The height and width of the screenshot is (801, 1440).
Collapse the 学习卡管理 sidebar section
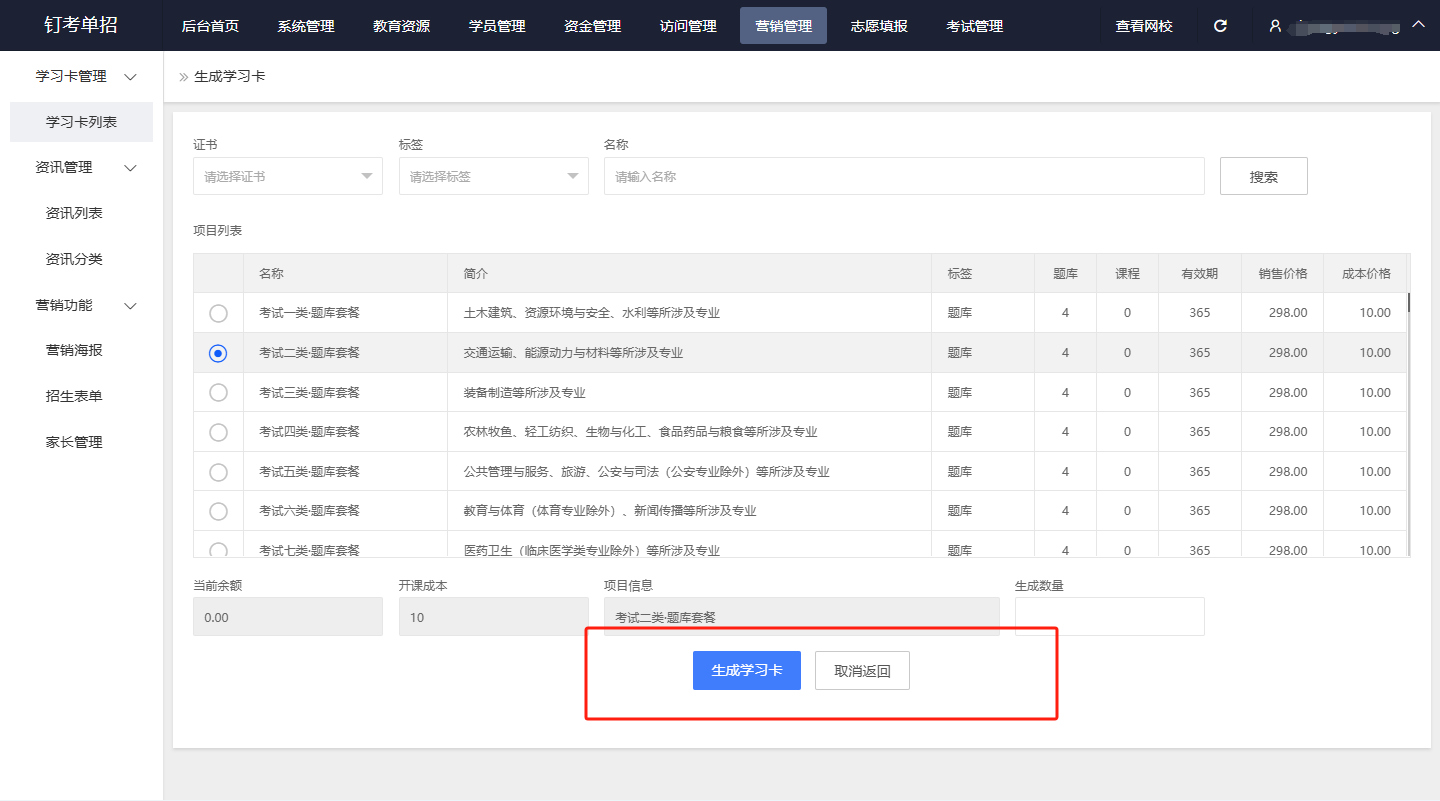coord(129,77)
